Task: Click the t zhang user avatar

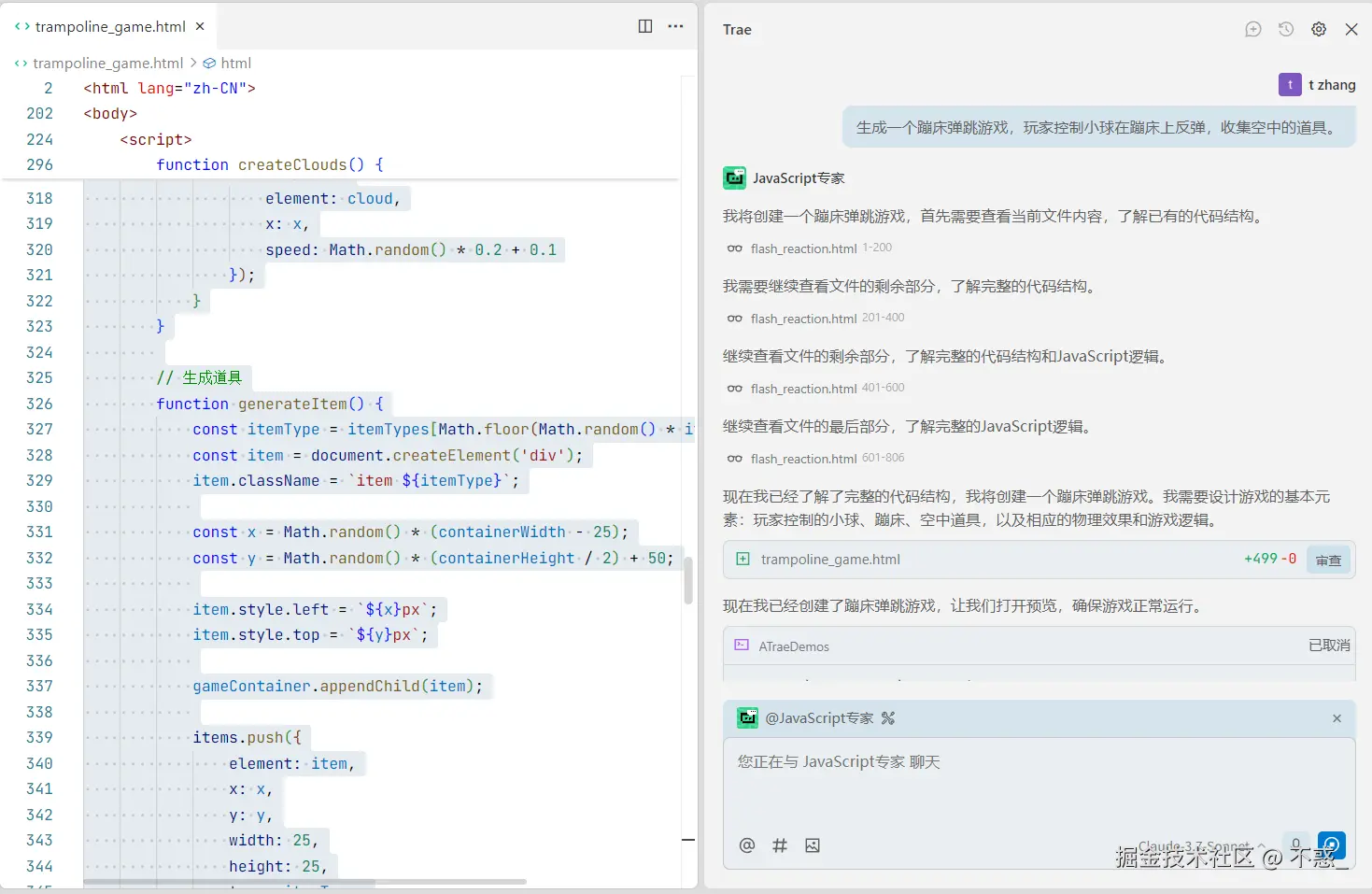Action: (x=1290, y=84)
